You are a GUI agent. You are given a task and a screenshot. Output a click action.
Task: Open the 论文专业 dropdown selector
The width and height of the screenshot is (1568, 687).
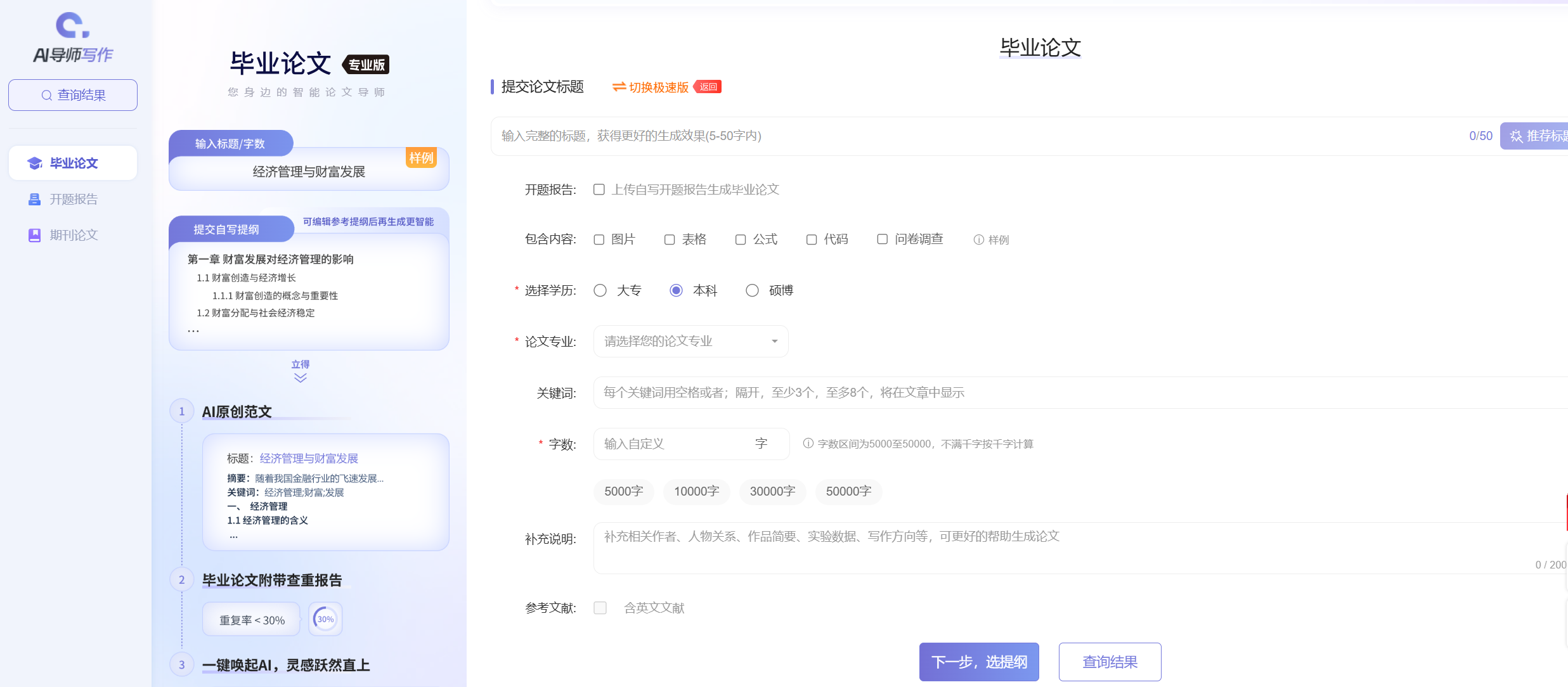pyautogui.click(x=690, y=341)
